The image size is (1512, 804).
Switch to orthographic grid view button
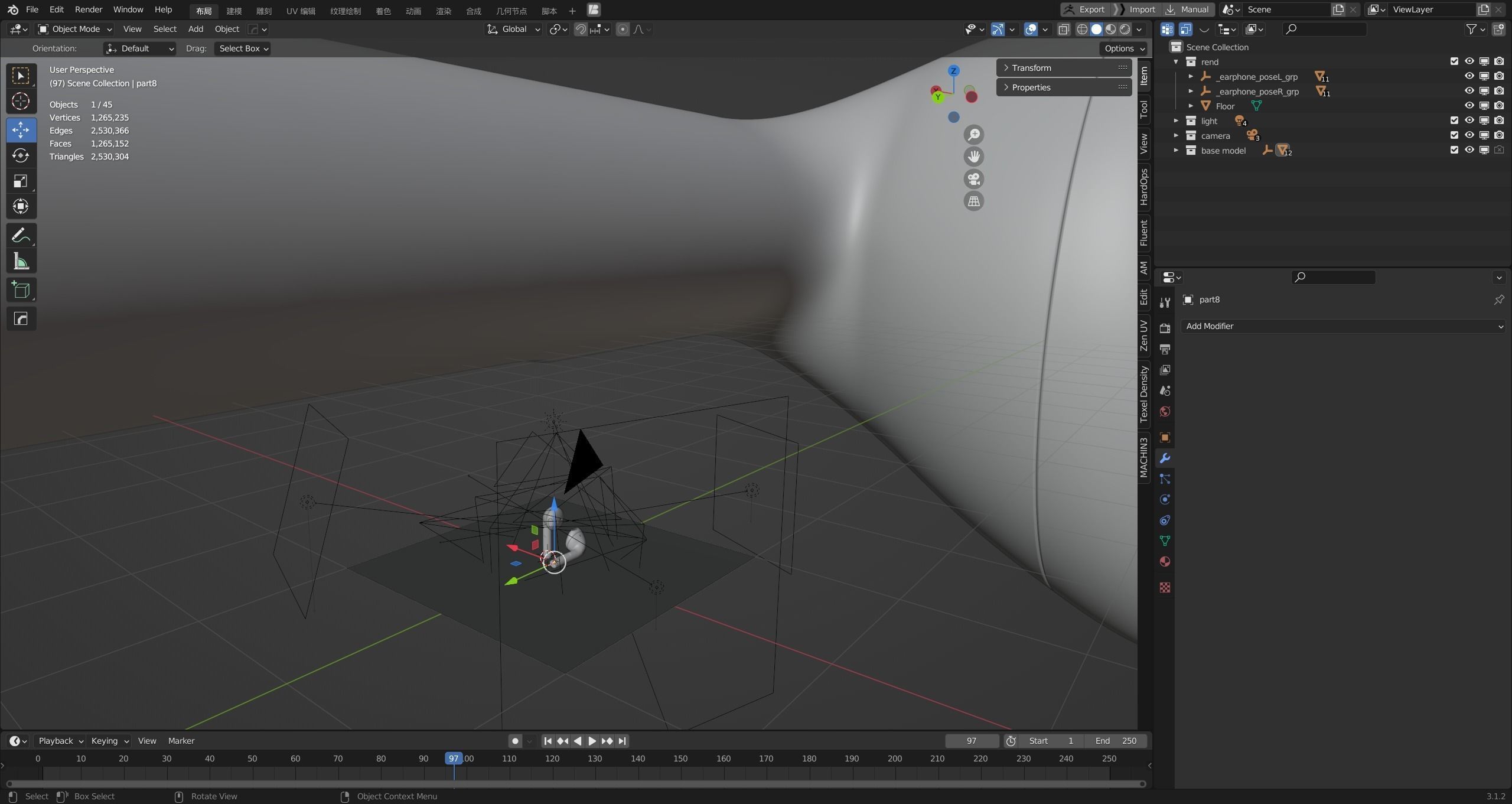[973, 201]
